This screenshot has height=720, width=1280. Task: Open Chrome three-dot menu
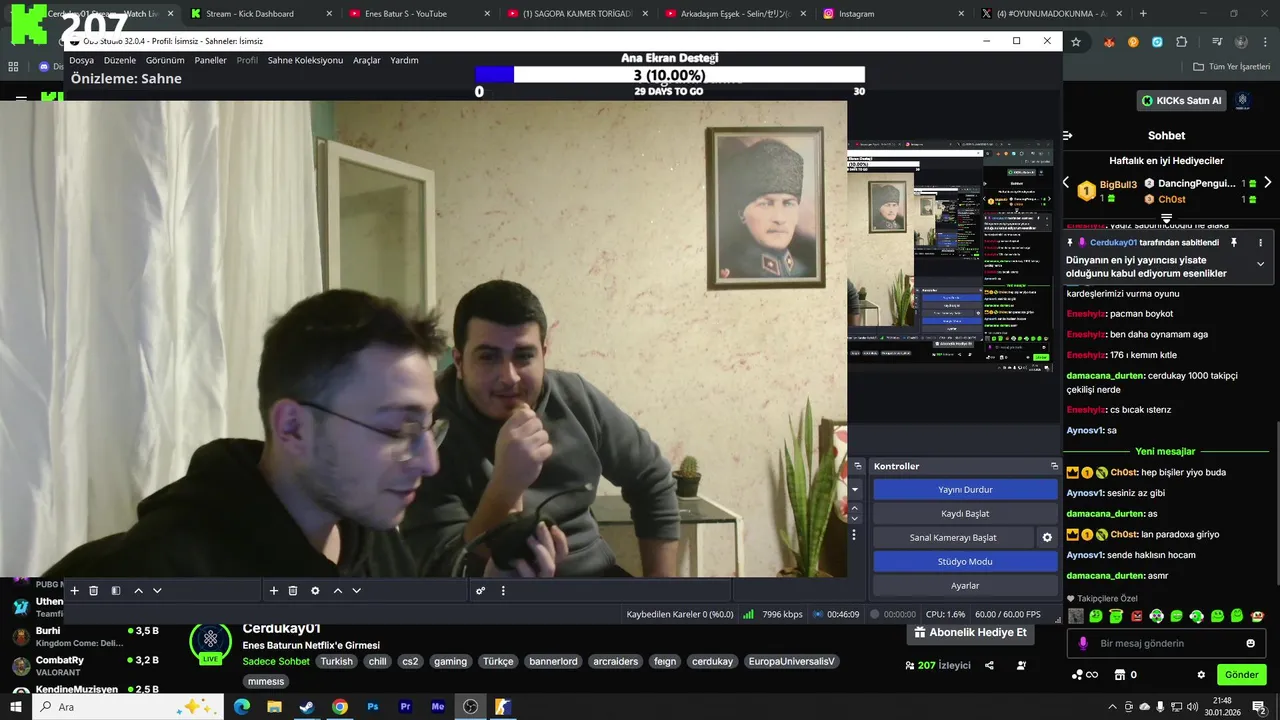tap(1266, 42)
